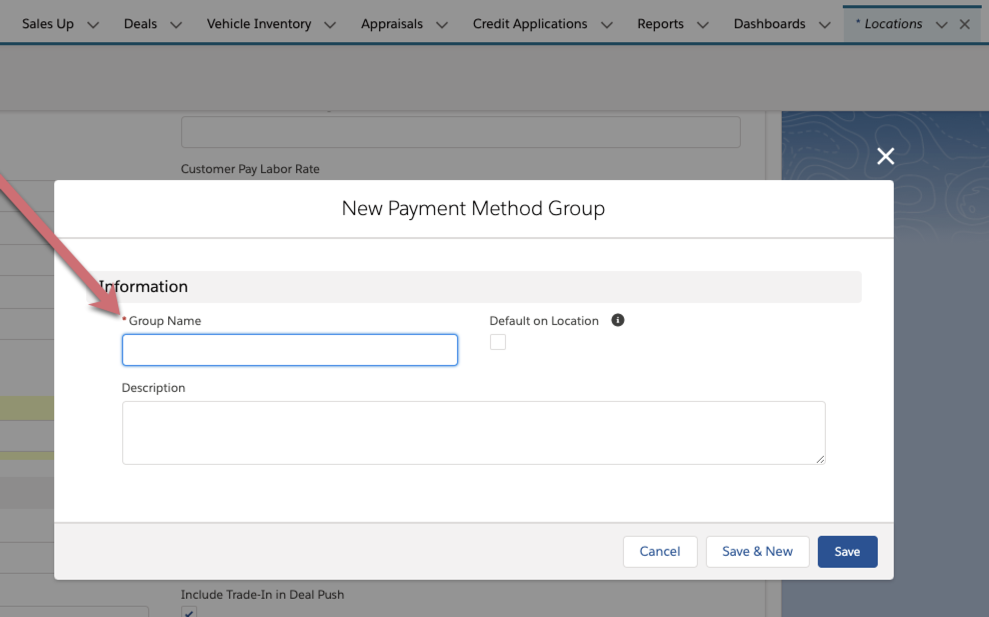Click the blue Save button
The image size is (989, 617).
[847, 551]
